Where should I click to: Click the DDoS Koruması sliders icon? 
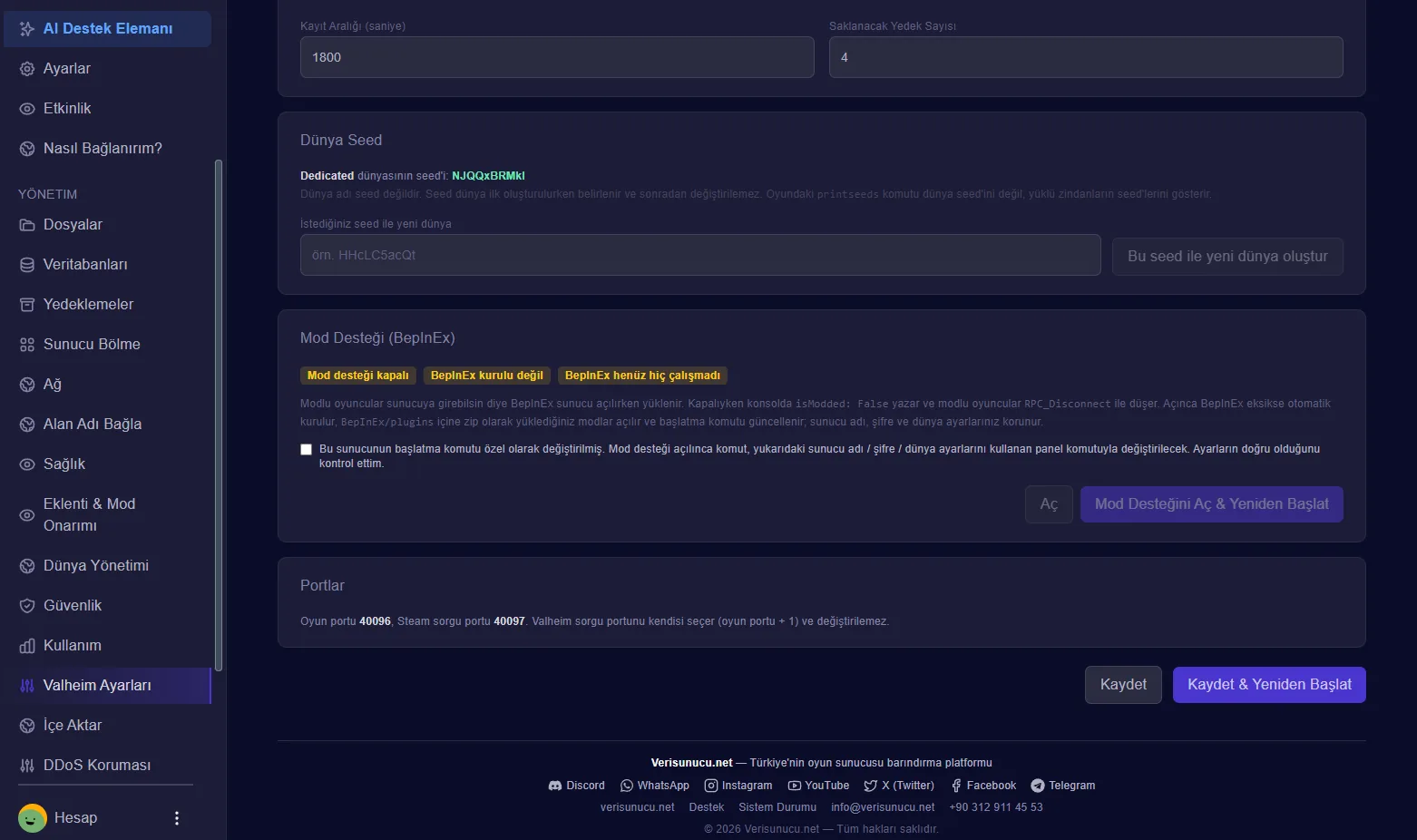27,766
